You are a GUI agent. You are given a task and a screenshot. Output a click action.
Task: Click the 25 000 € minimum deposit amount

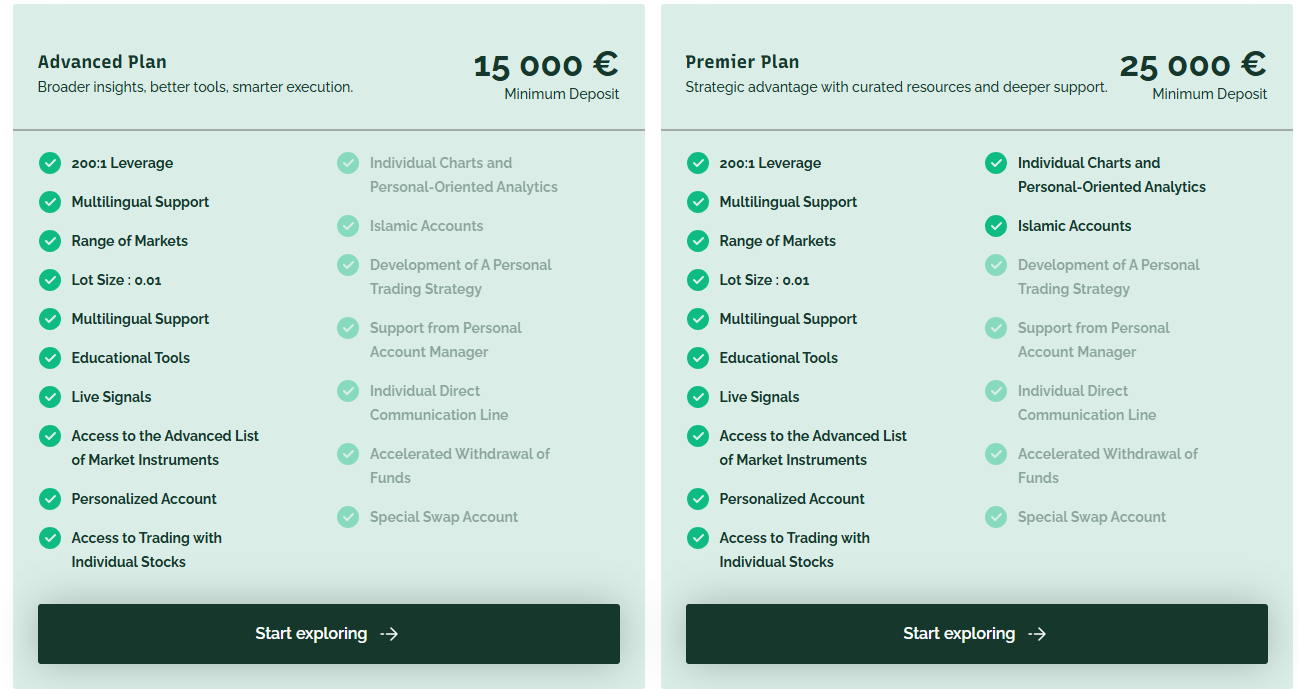point(1193,65)
